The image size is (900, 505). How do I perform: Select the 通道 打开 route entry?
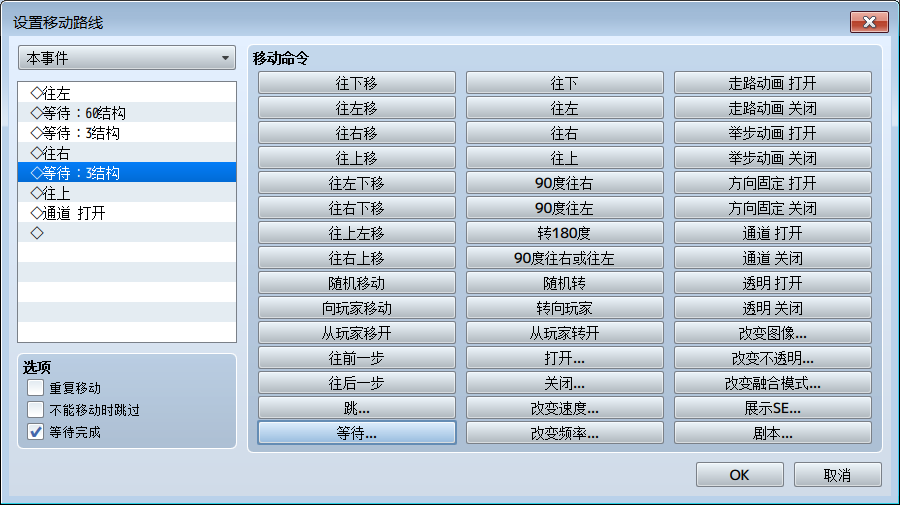click(x=127, y=213)
